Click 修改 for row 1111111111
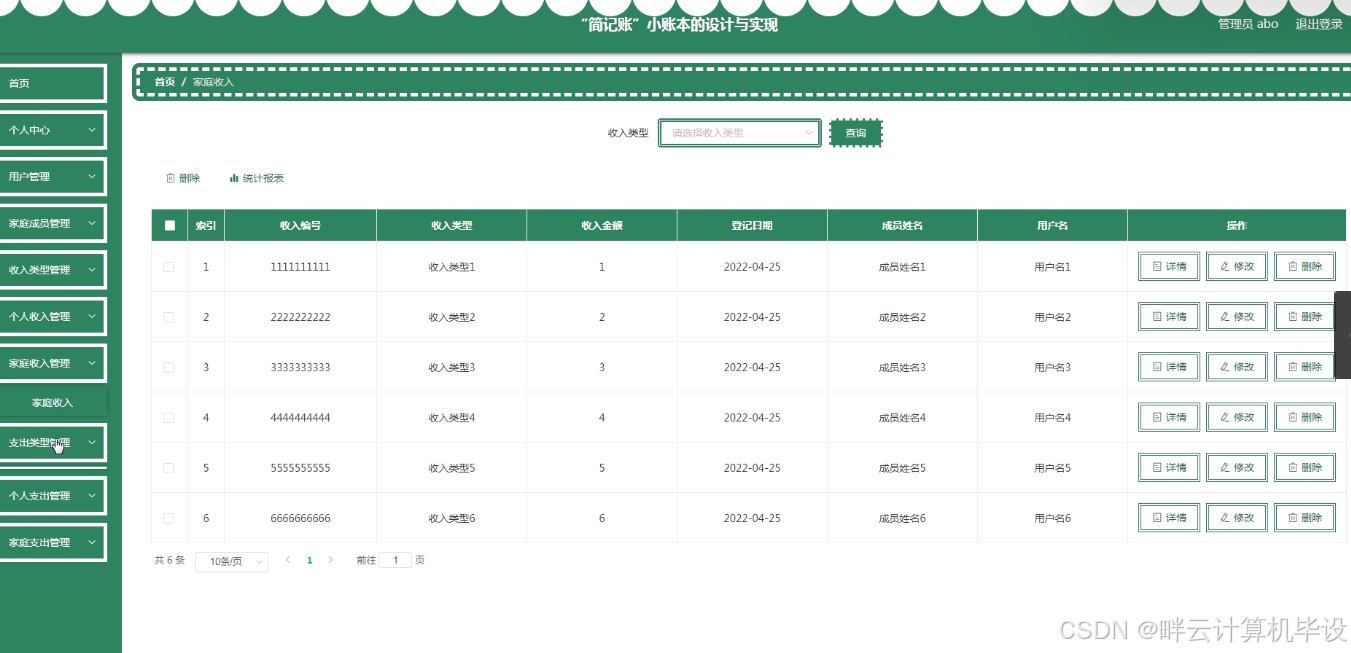The height and width of the screenshot is (653, 1351). (x=1237, y=267)
